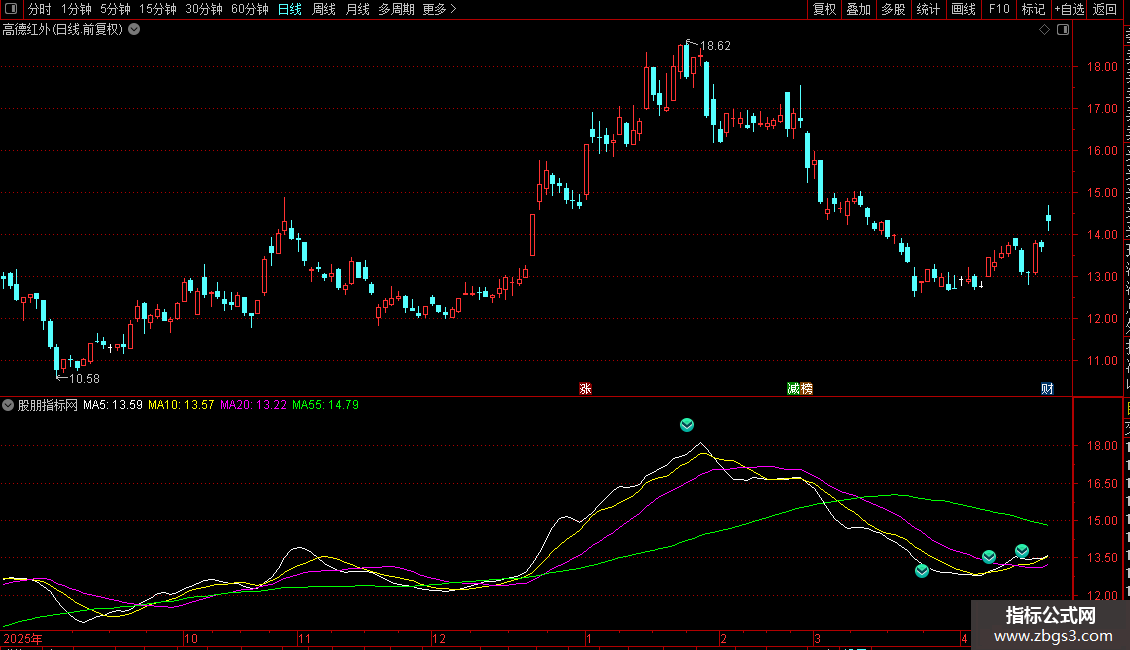Open the 画线 drawing tools

click(x=963, y=9)
